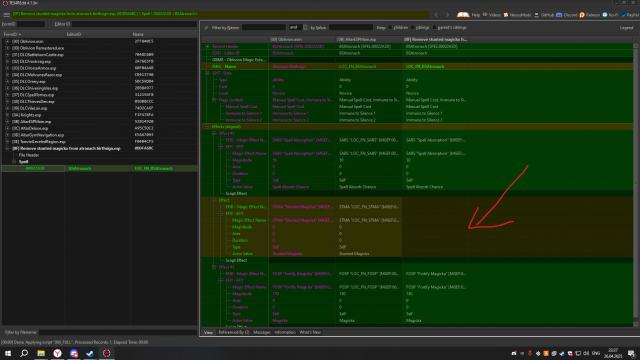The width and height of the screenshot is (640, 360).
Task: Expand the Knights.esp node
Action: tap(7, 115)
